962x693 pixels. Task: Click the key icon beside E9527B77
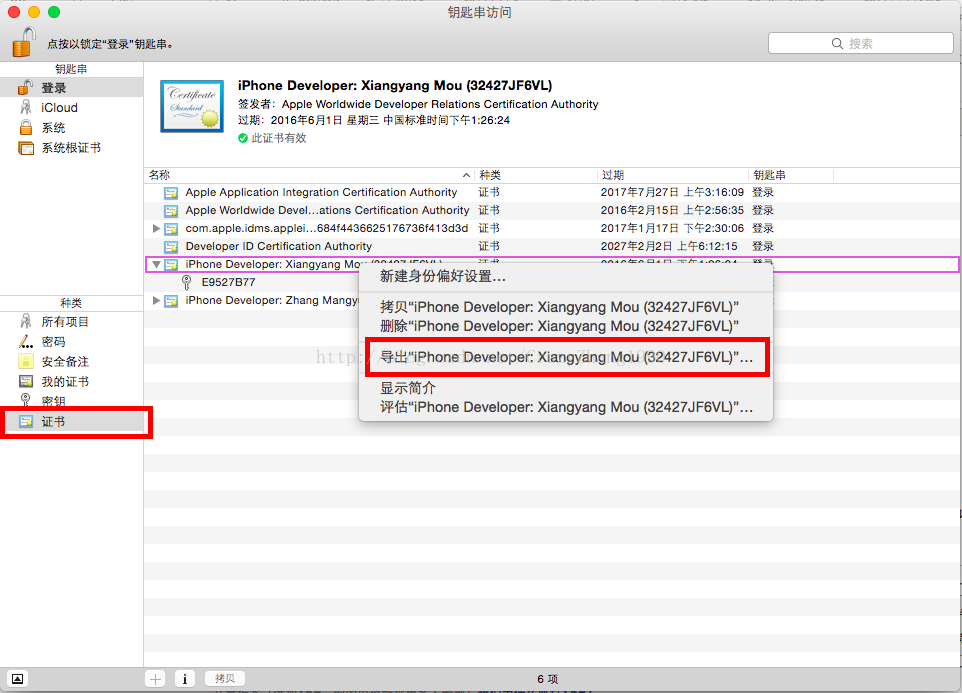[187, 282]
